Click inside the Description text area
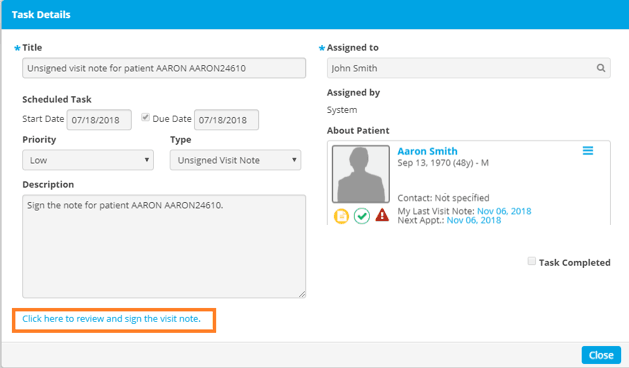 click(x=164, y=246)
